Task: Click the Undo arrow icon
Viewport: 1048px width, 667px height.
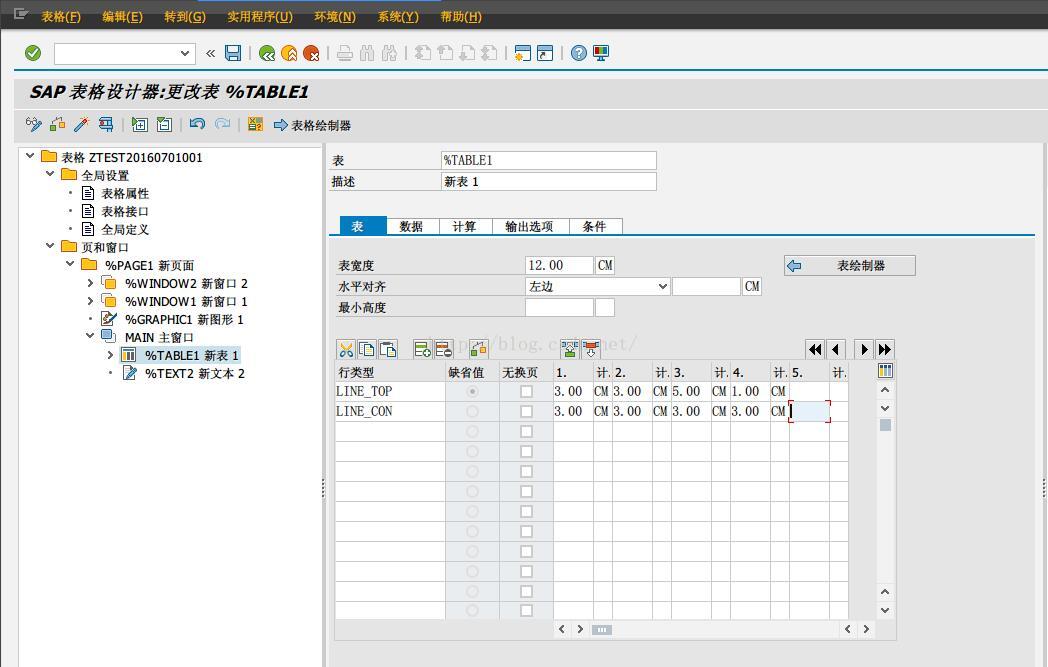Action: click(x=197, y=124)
